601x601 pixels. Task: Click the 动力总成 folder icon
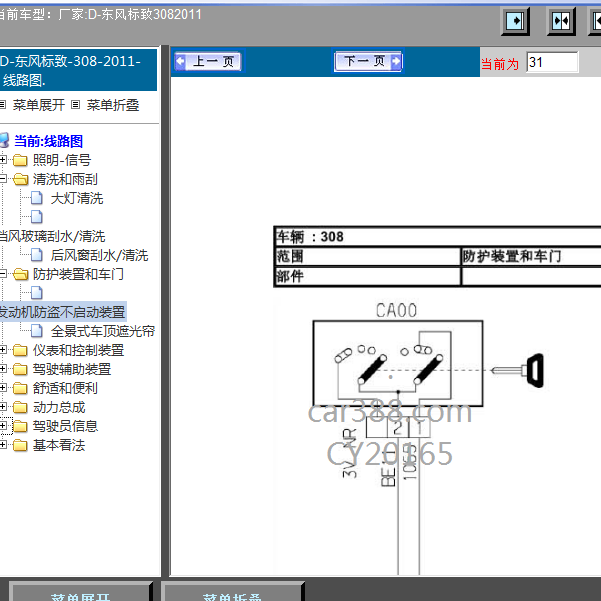[x=20, y=407]
